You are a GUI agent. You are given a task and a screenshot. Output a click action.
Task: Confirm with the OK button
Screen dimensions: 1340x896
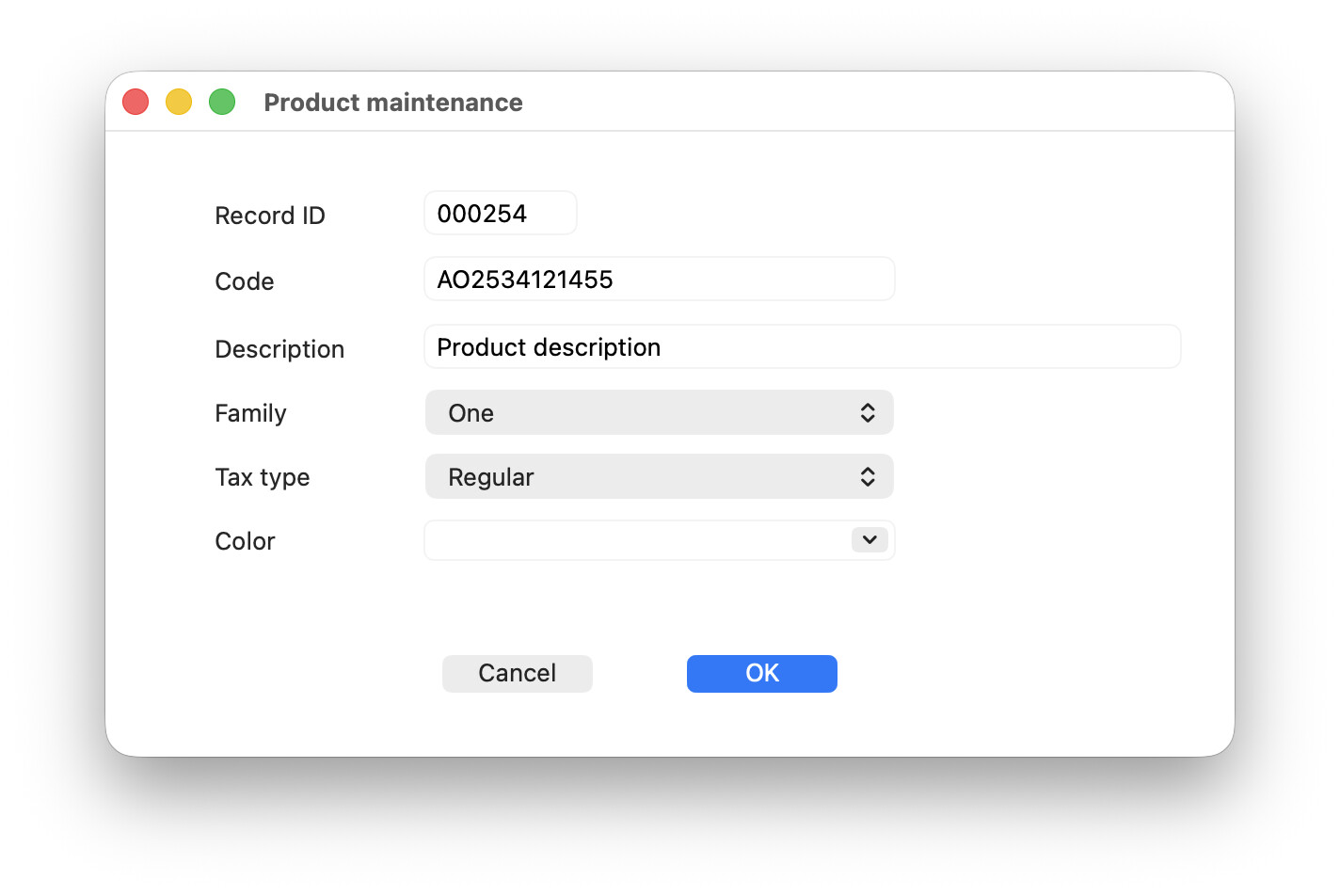tap(762, 674)
